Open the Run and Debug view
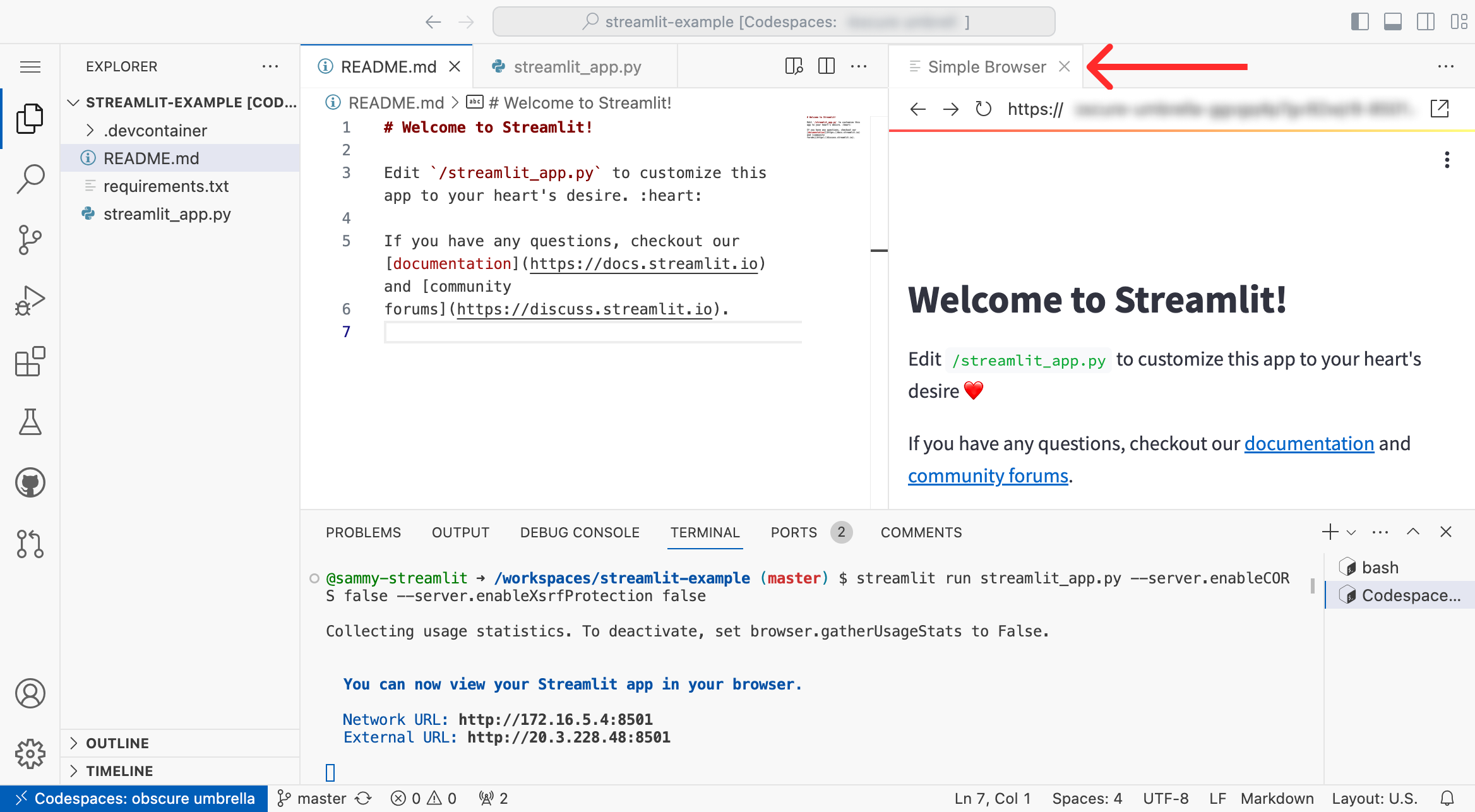This screenshot has width=1475, height=812. point(30,301)
